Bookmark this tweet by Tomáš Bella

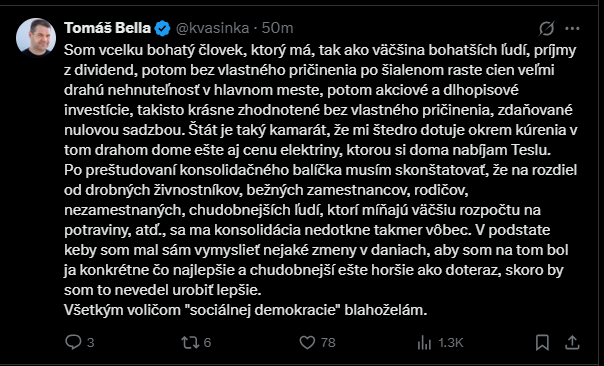point(542,342)
